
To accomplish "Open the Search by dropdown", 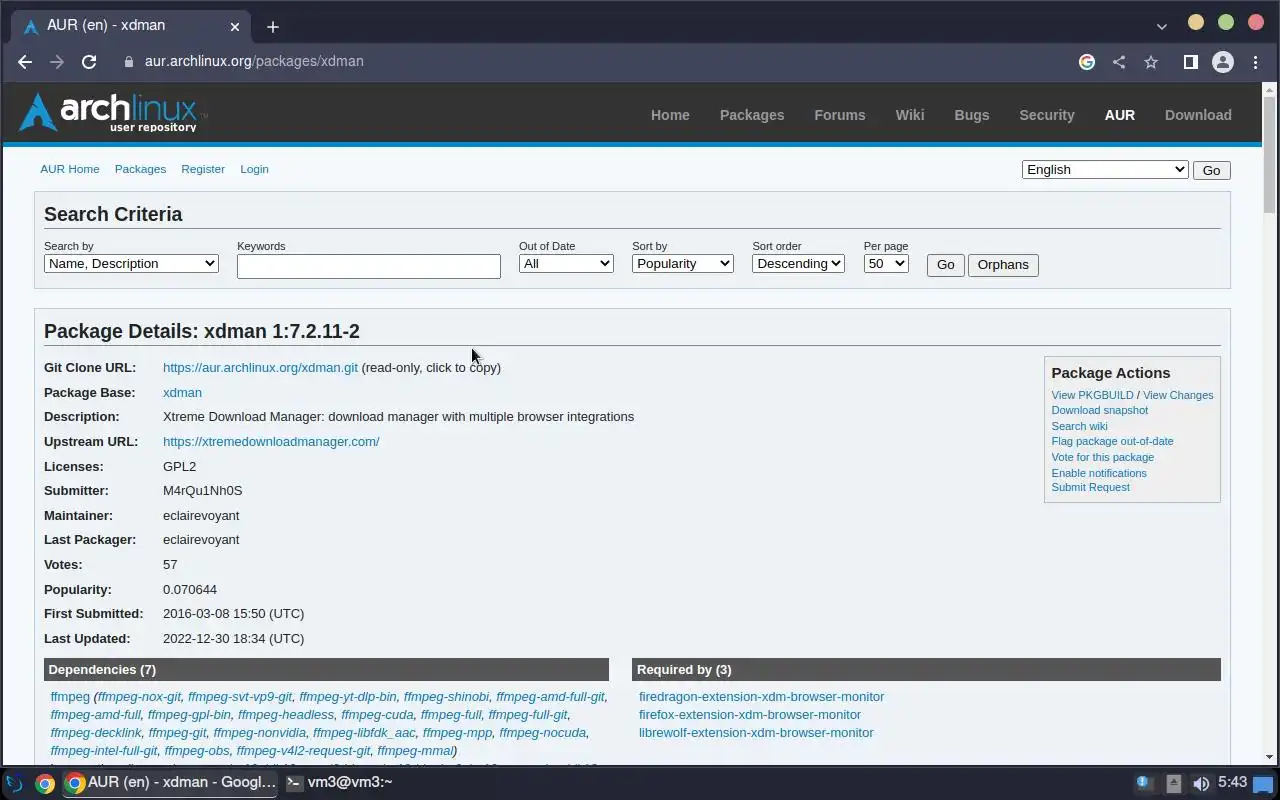I will pos(131,263).
